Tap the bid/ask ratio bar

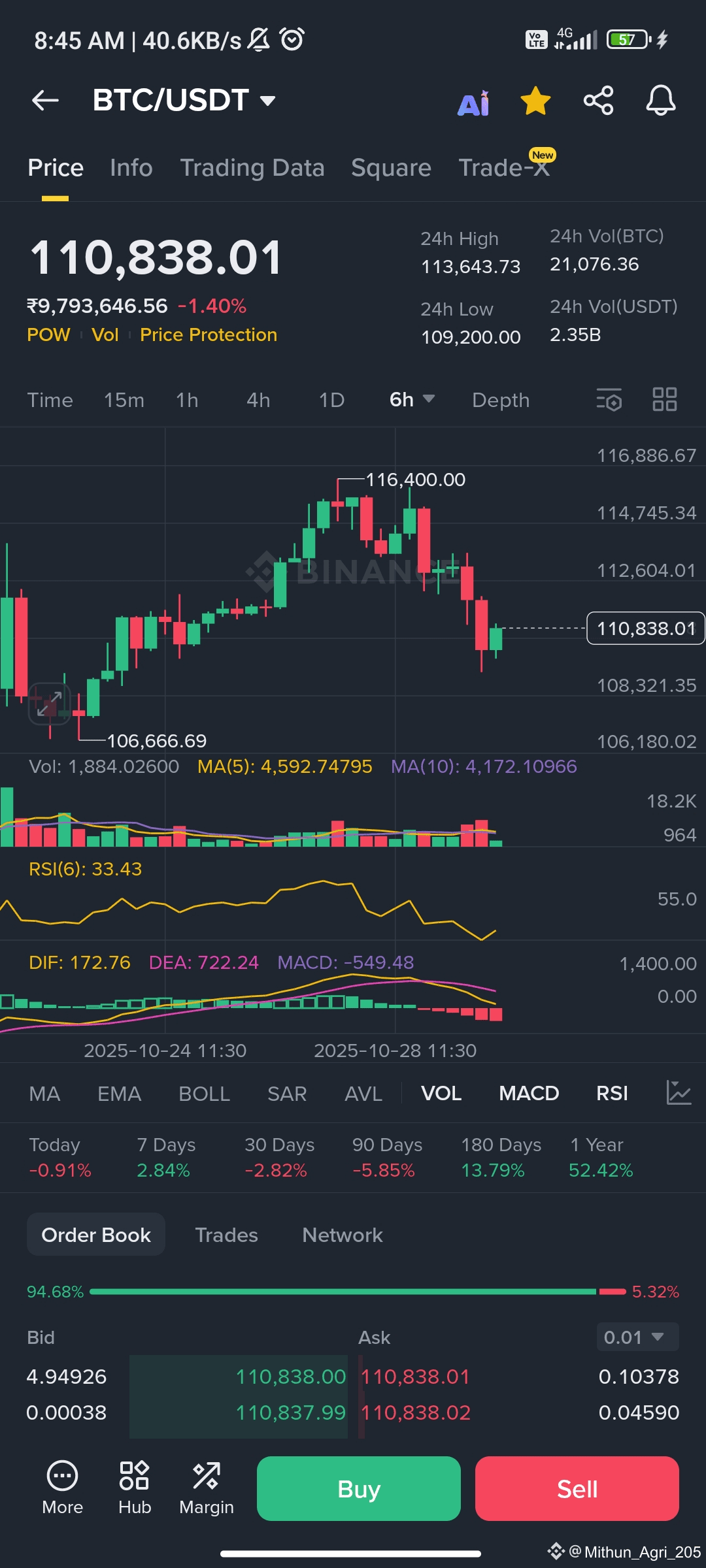pos(358,1292)
